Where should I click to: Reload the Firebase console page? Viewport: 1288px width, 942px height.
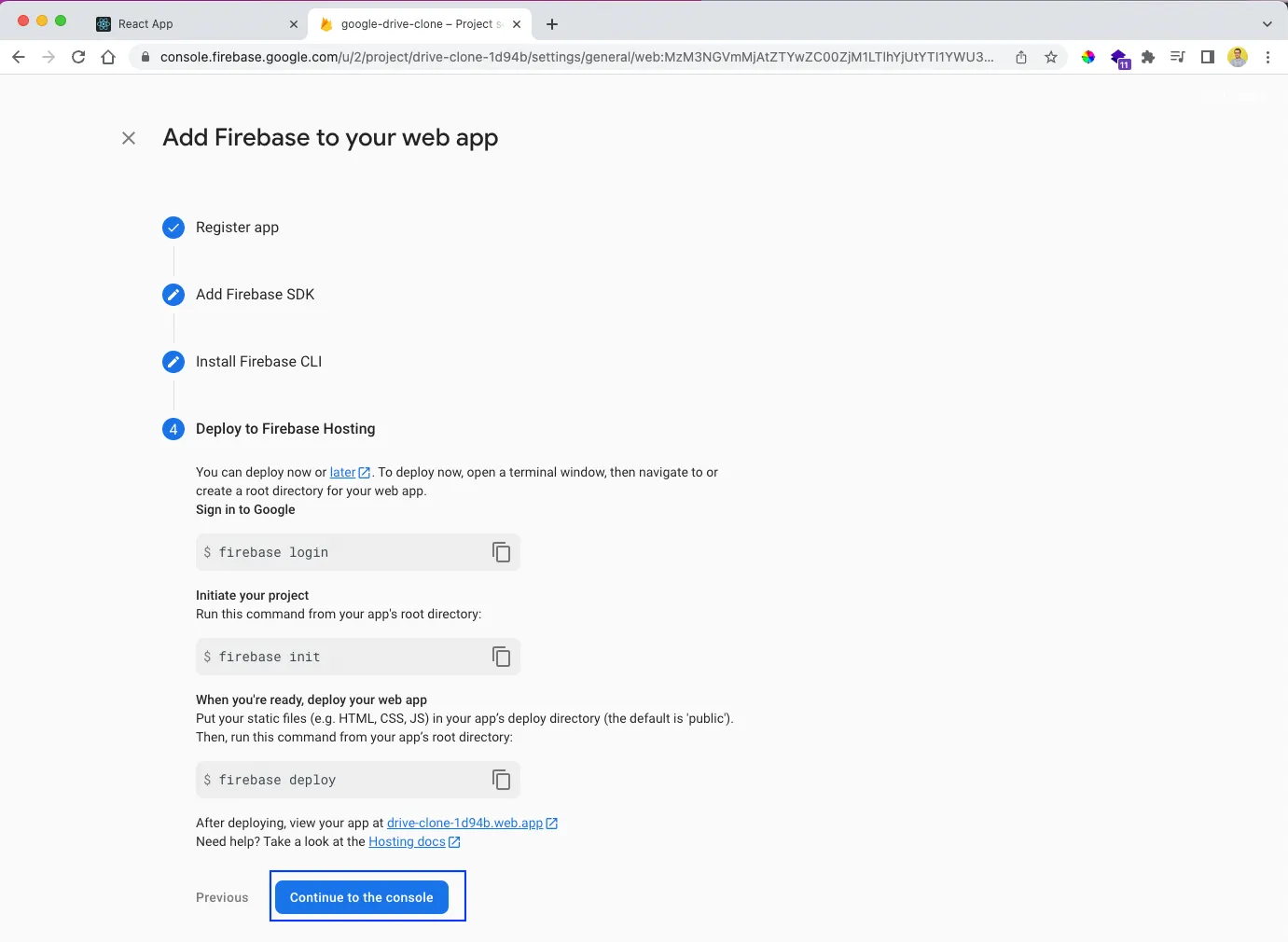coord(78,57)
